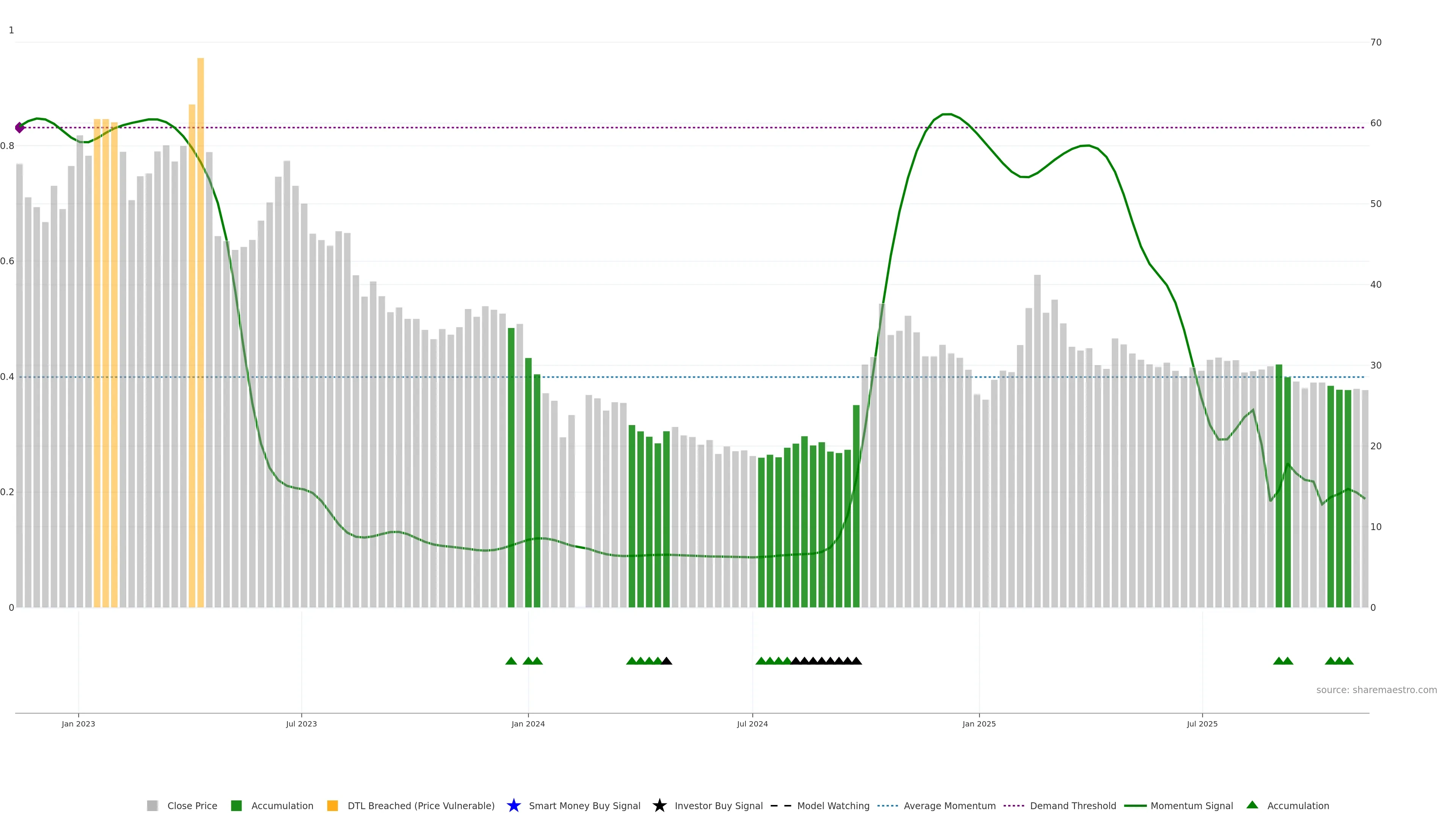Click the orange DTL Breached legend swatch
This screenshot has width=1456, height=819.
click(x=333, y=805)
